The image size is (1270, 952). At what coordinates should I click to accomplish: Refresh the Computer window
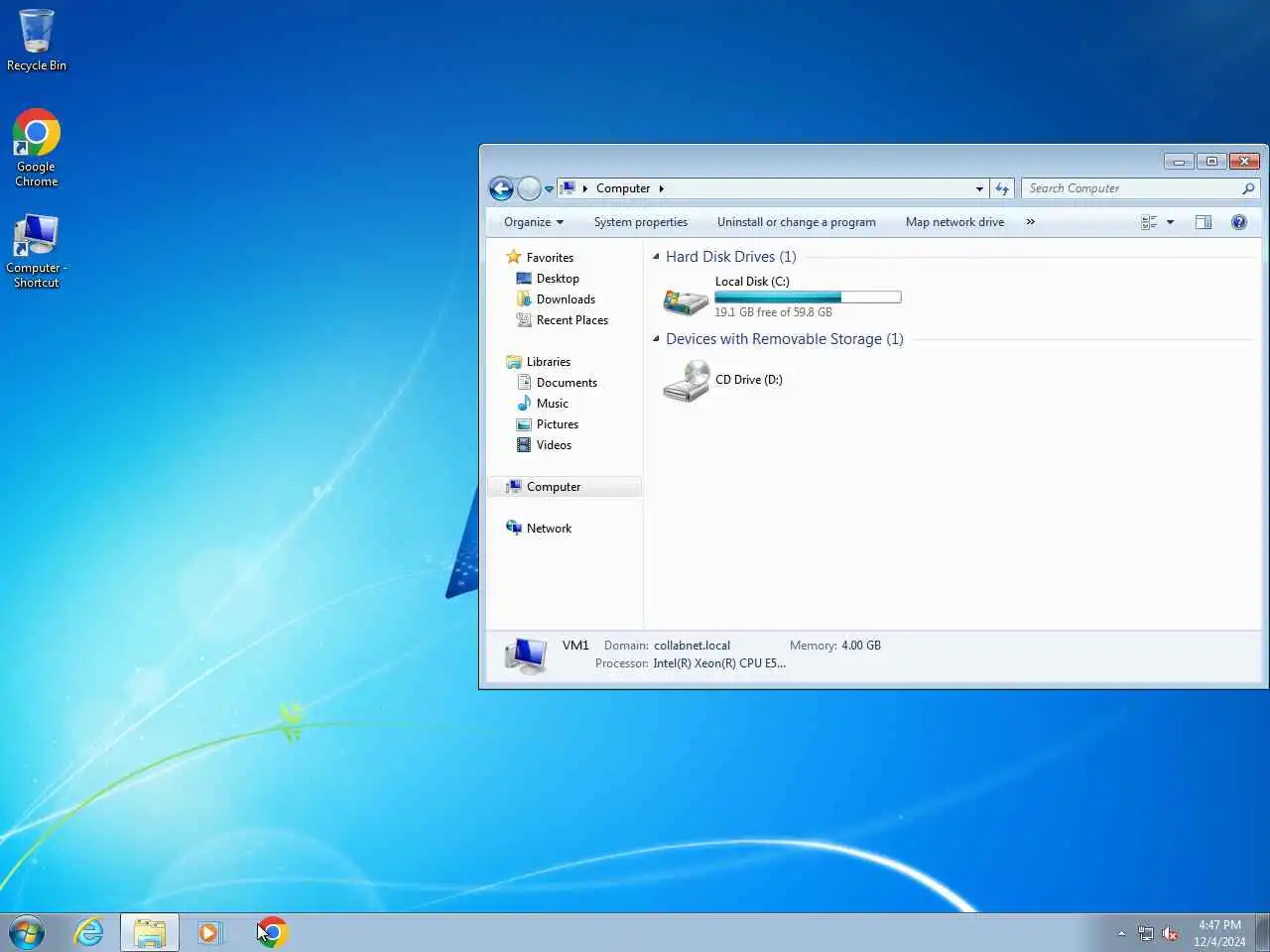[1002, 188]
